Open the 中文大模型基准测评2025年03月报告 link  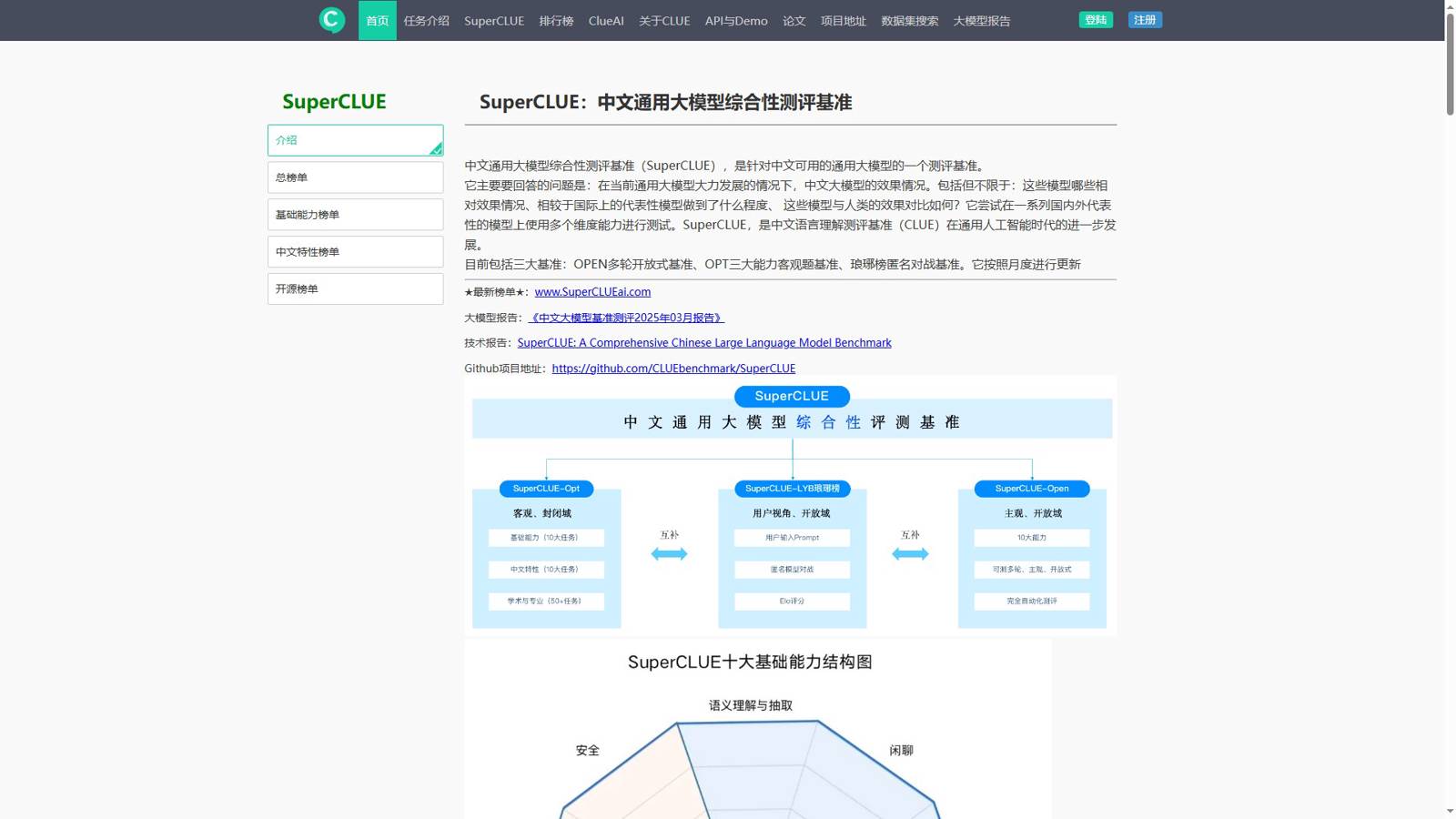click(x=626, y=318)
